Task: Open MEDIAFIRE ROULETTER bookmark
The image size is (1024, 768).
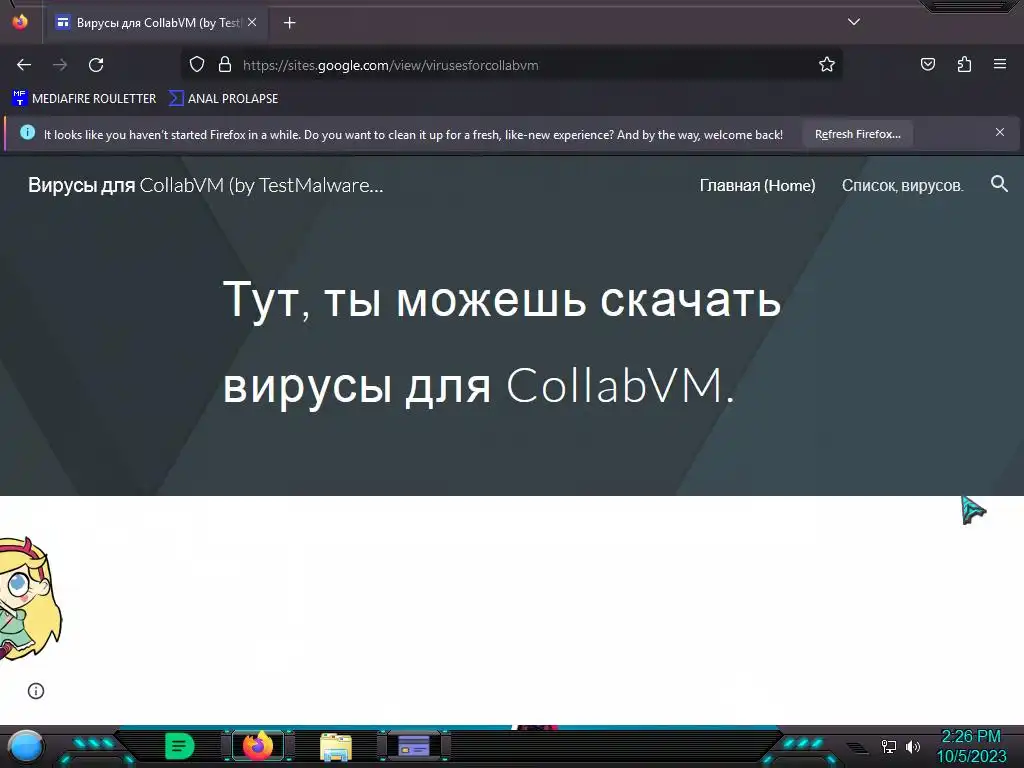Action: (x=84, y=99)
